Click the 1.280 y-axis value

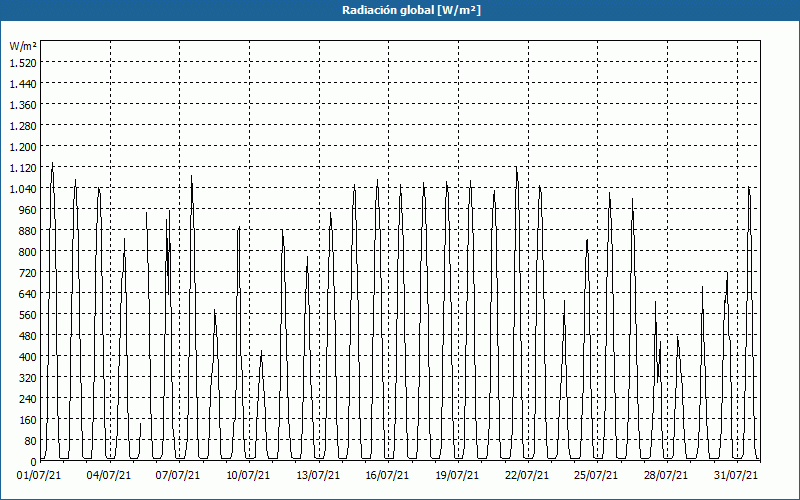[23, 126]
